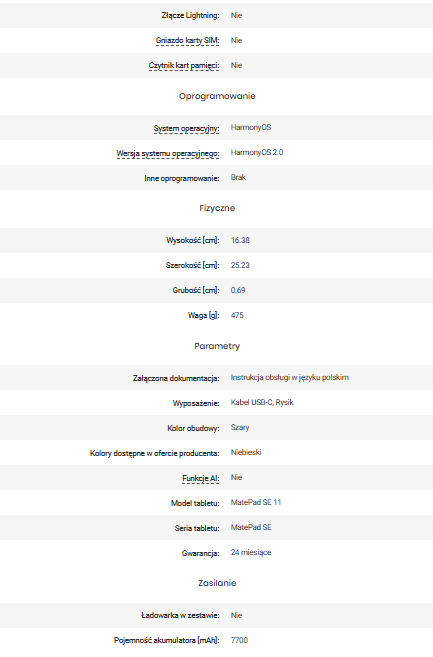Open System operacyjny tooltip label
Screen dimensions: 433x657
point(186,129)
